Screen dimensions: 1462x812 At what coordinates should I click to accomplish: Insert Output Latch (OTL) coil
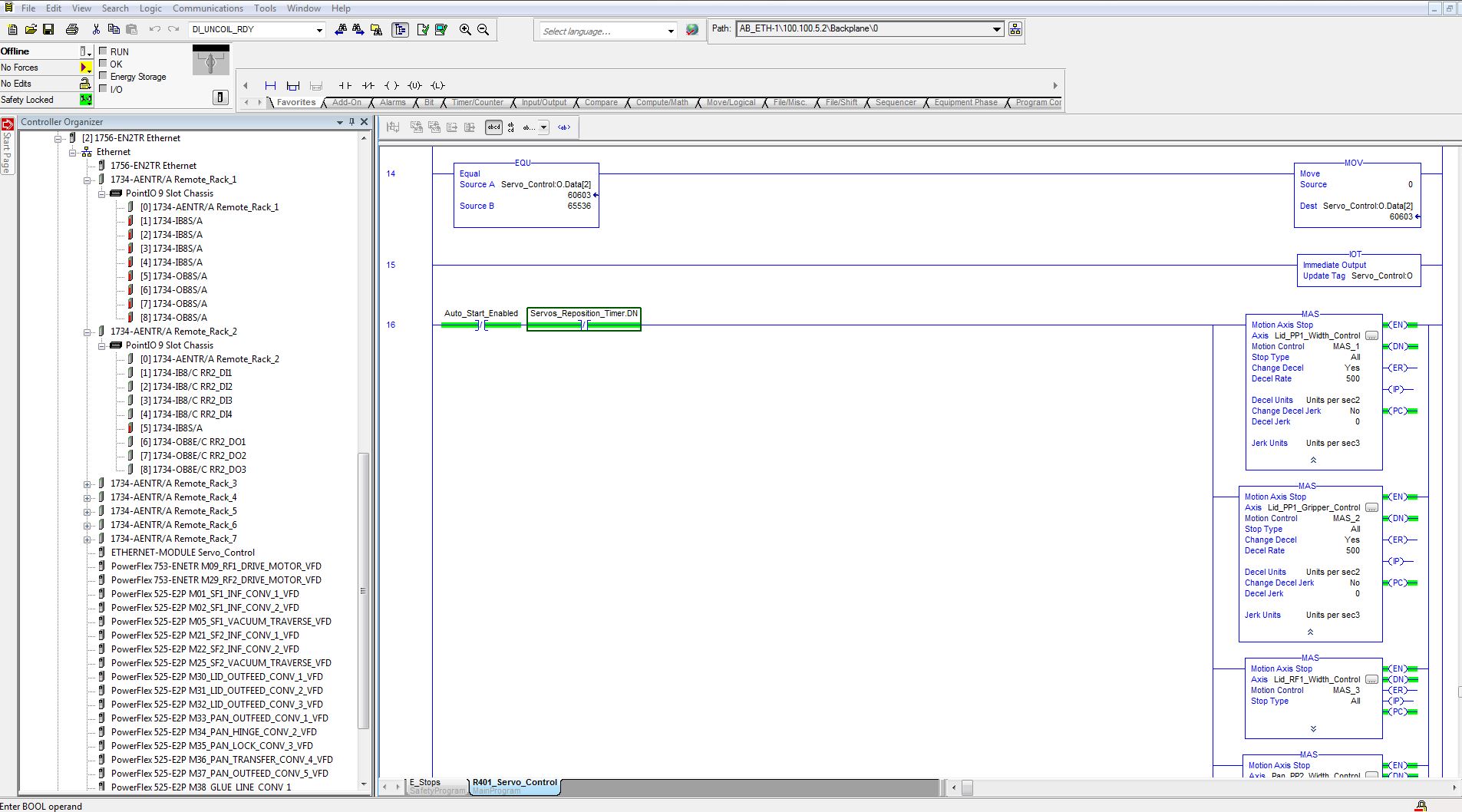(x=437, y=86)
